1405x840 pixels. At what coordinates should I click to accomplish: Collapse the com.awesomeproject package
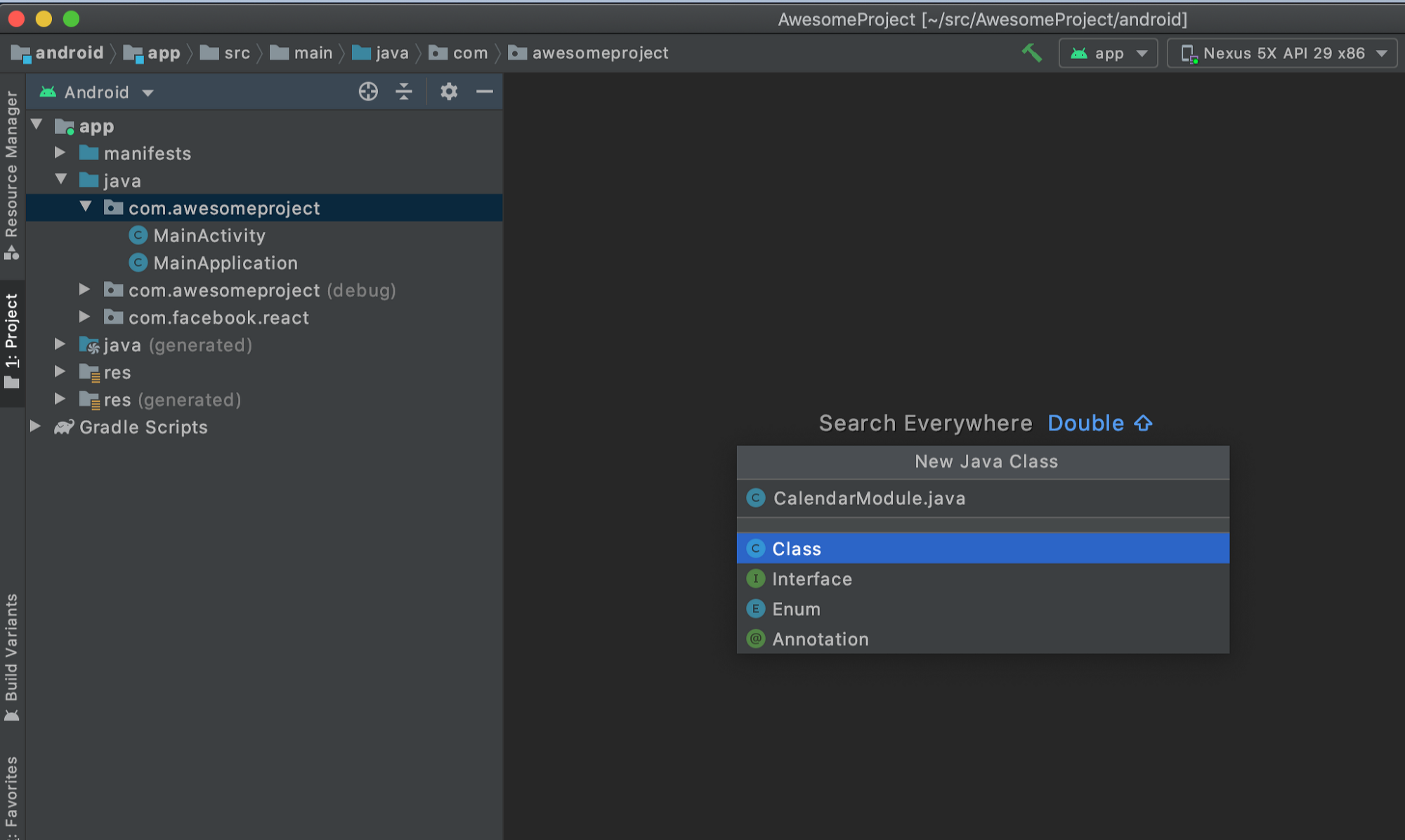[x=86, y=207]
